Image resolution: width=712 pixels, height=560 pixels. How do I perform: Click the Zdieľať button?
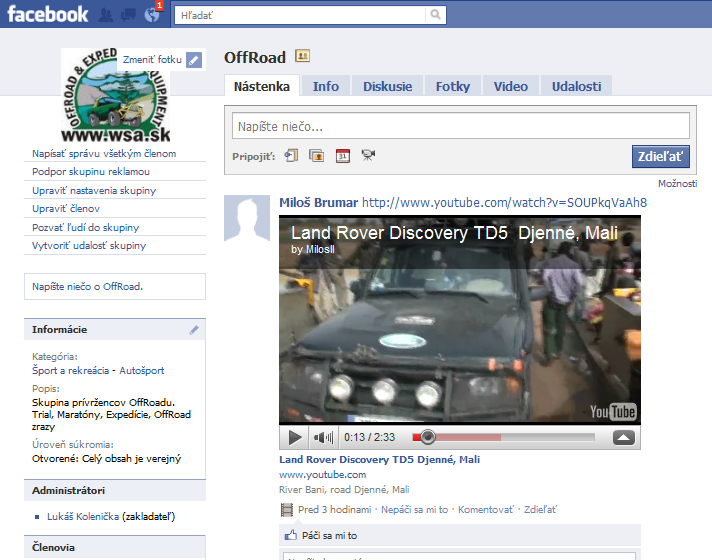point(661,157)
